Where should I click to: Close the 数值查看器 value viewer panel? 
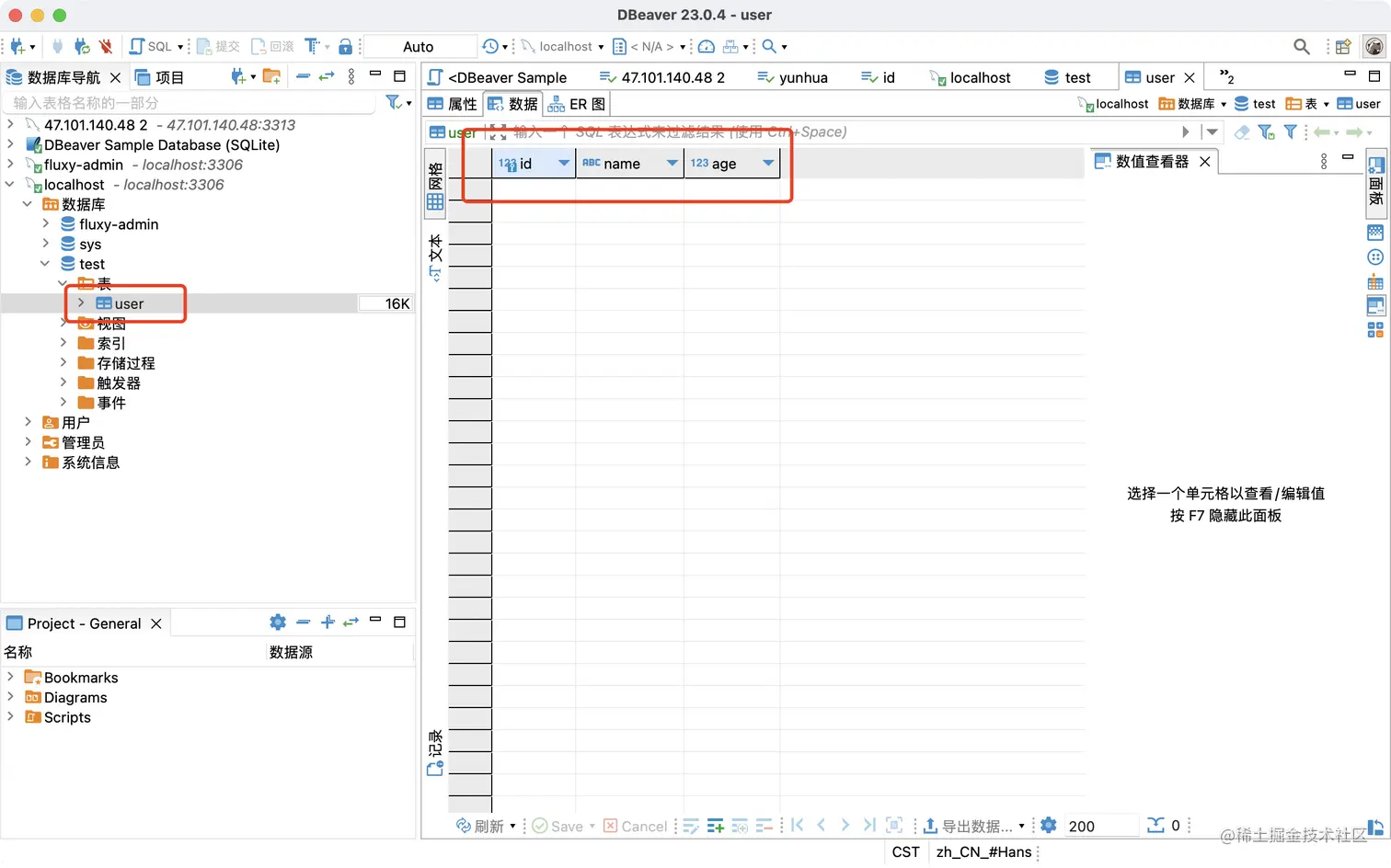1204,161
